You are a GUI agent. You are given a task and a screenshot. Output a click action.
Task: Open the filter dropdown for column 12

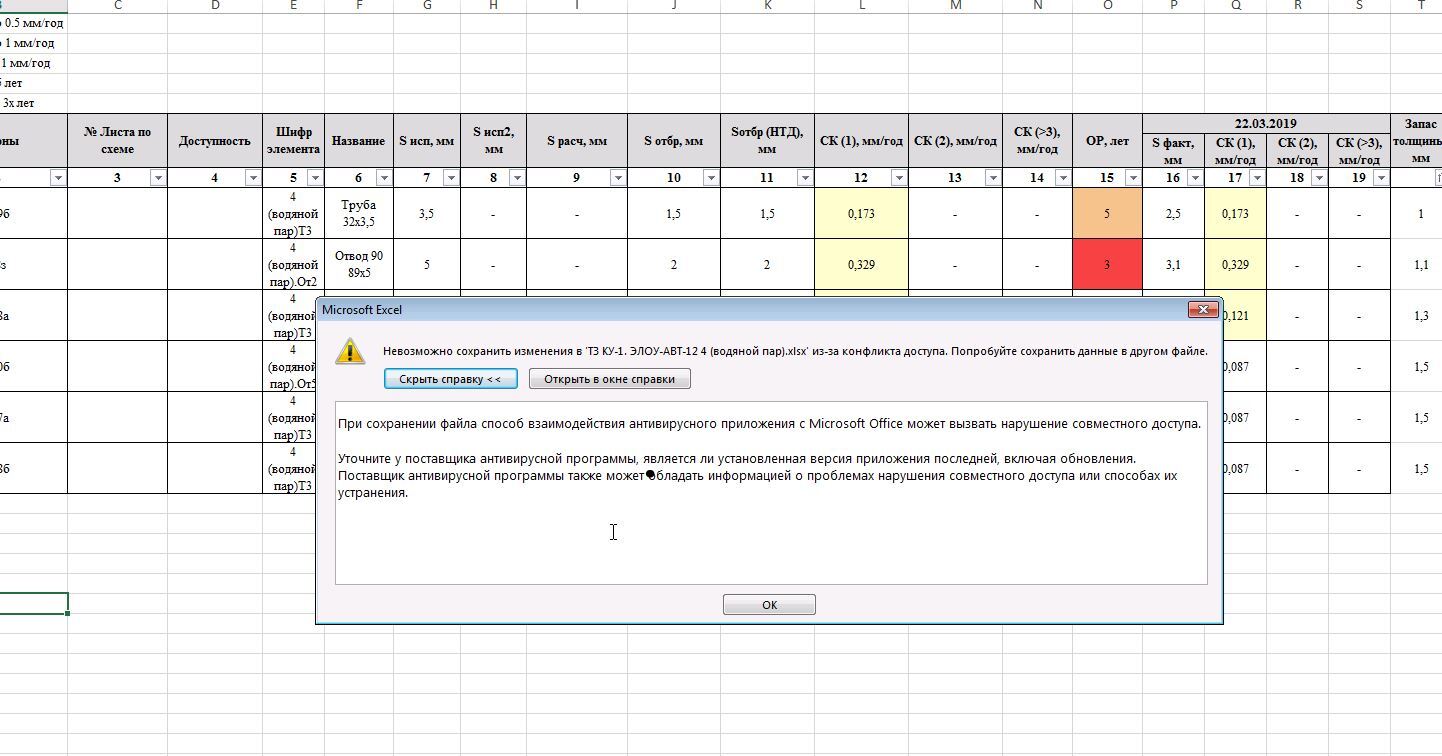click(x=898, y=178)
